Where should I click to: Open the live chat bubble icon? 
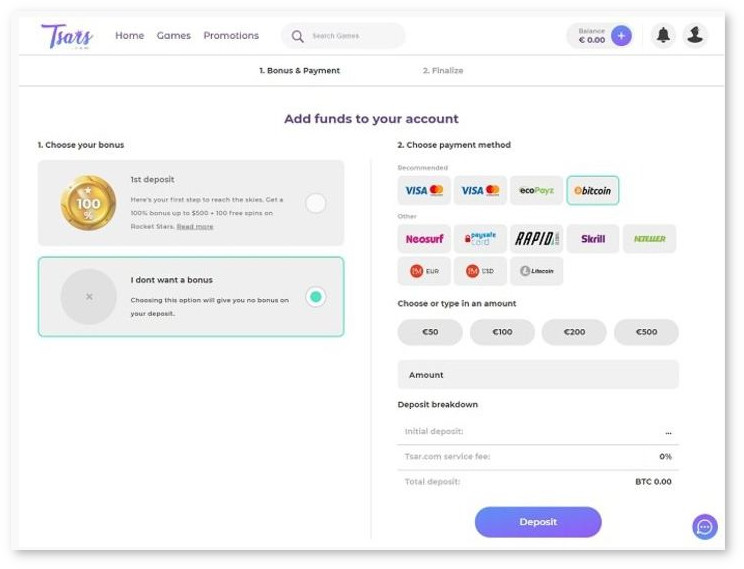pos(705,527)
